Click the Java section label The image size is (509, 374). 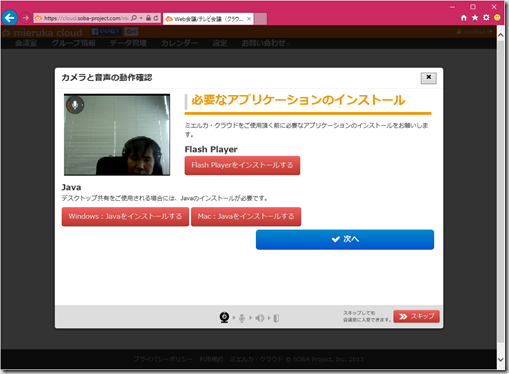point(71,187)
